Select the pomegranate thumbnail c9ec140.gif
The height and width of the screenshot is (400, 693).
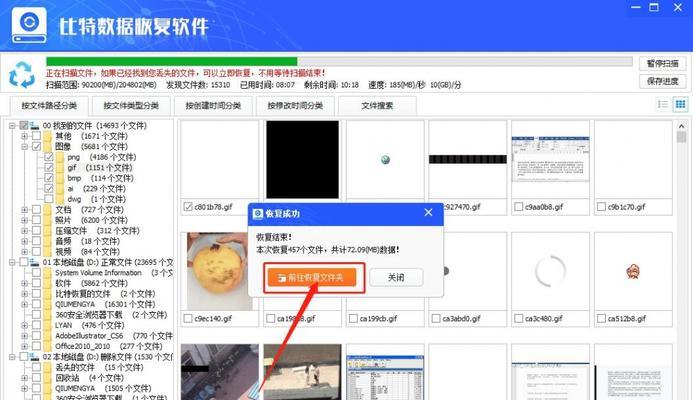220,271
